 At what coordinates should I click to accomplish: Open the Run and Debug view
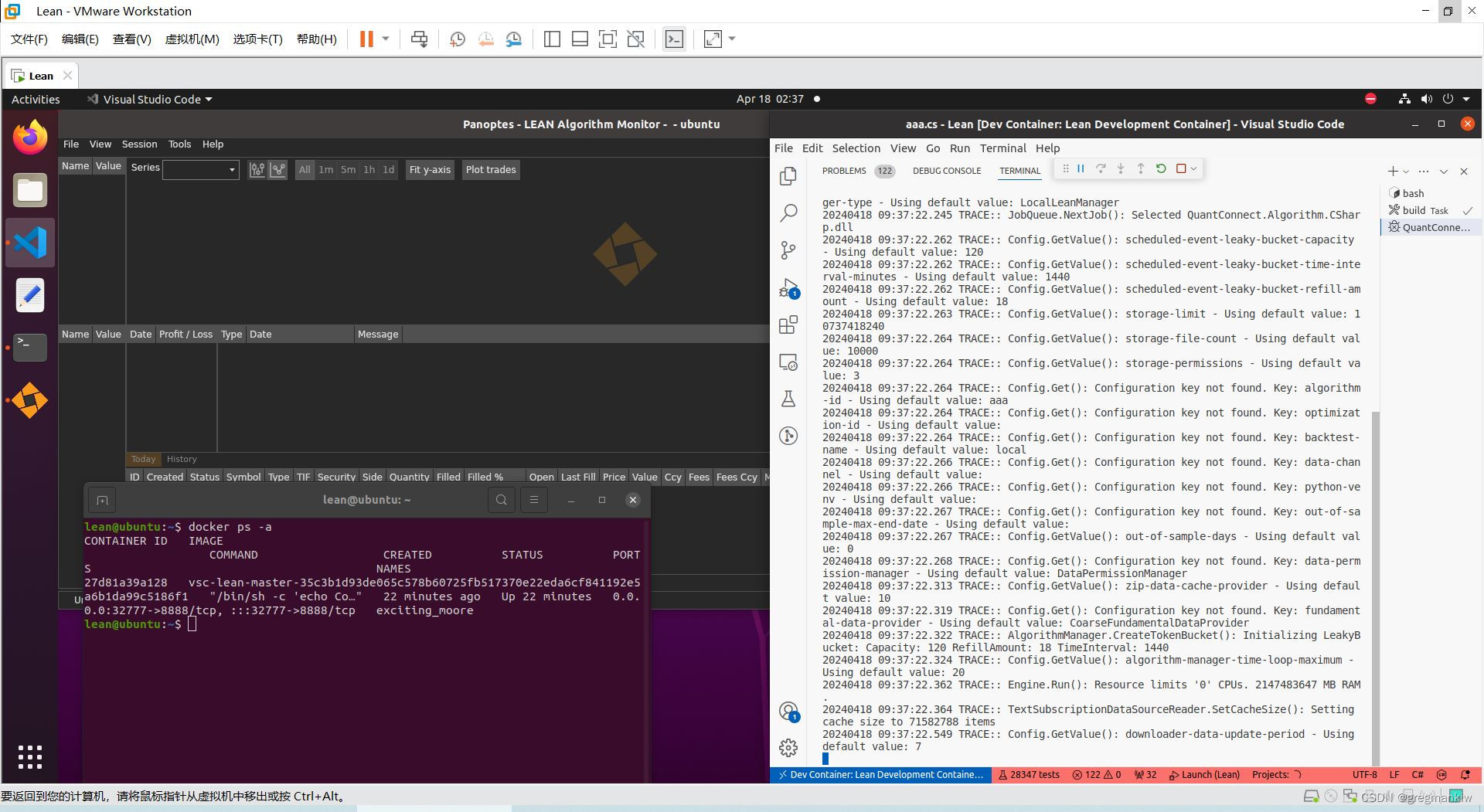coord(788,287)
